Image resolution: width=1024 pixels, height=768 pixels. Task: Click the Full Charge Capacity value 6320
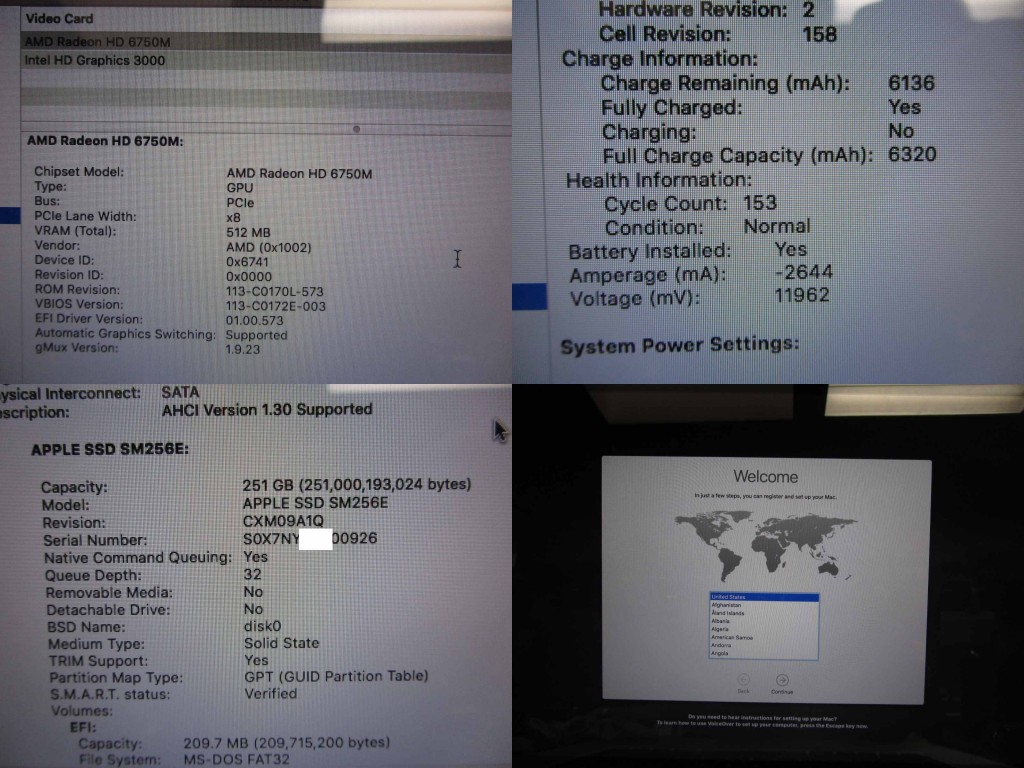tap(912, 155)
